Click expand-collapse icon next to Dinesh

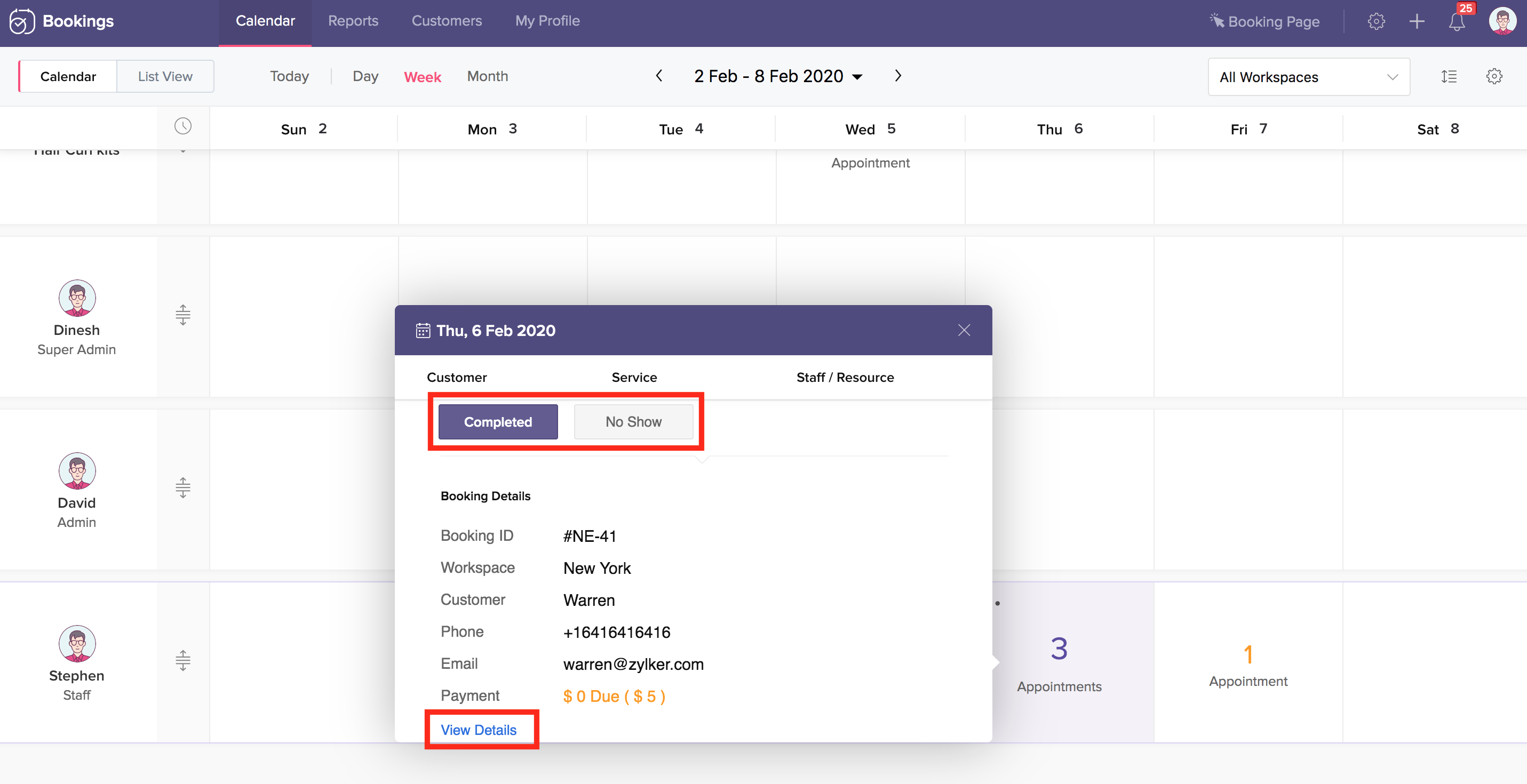point(182,315)
